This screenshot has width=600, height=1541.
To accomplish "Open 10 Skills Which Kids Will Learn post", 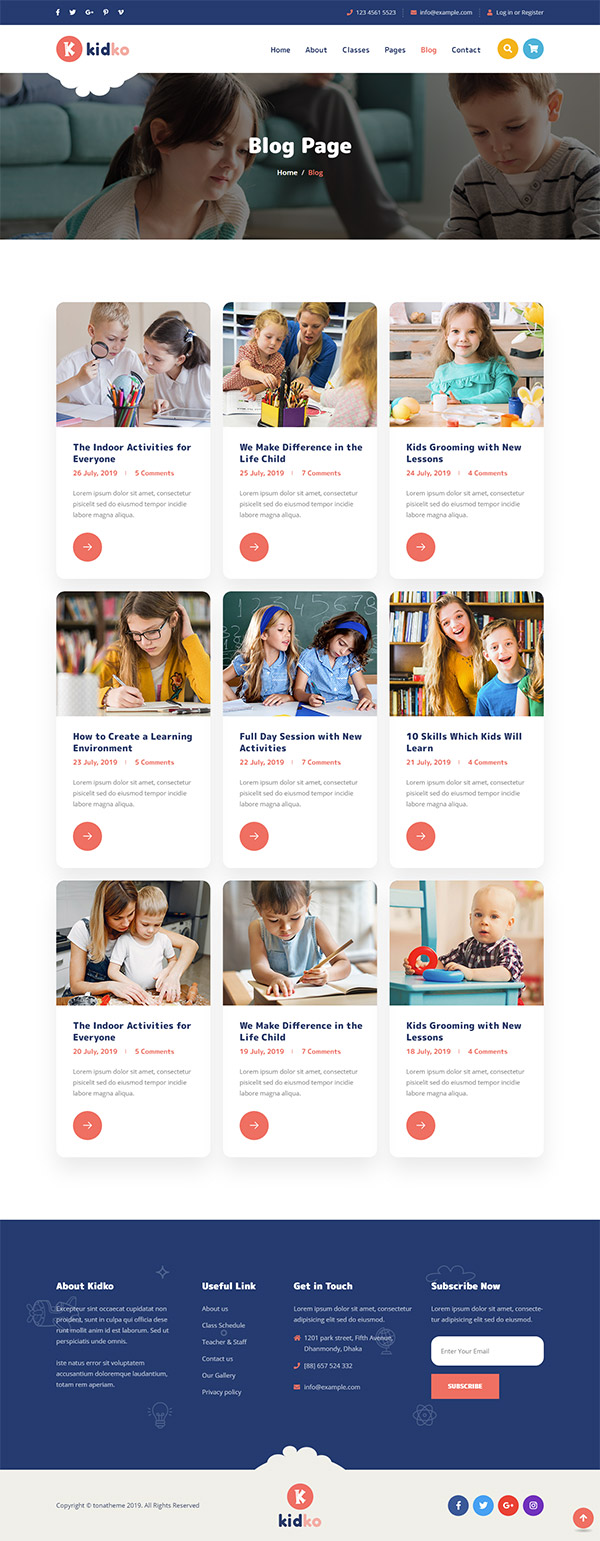I will tap(464, 742).
